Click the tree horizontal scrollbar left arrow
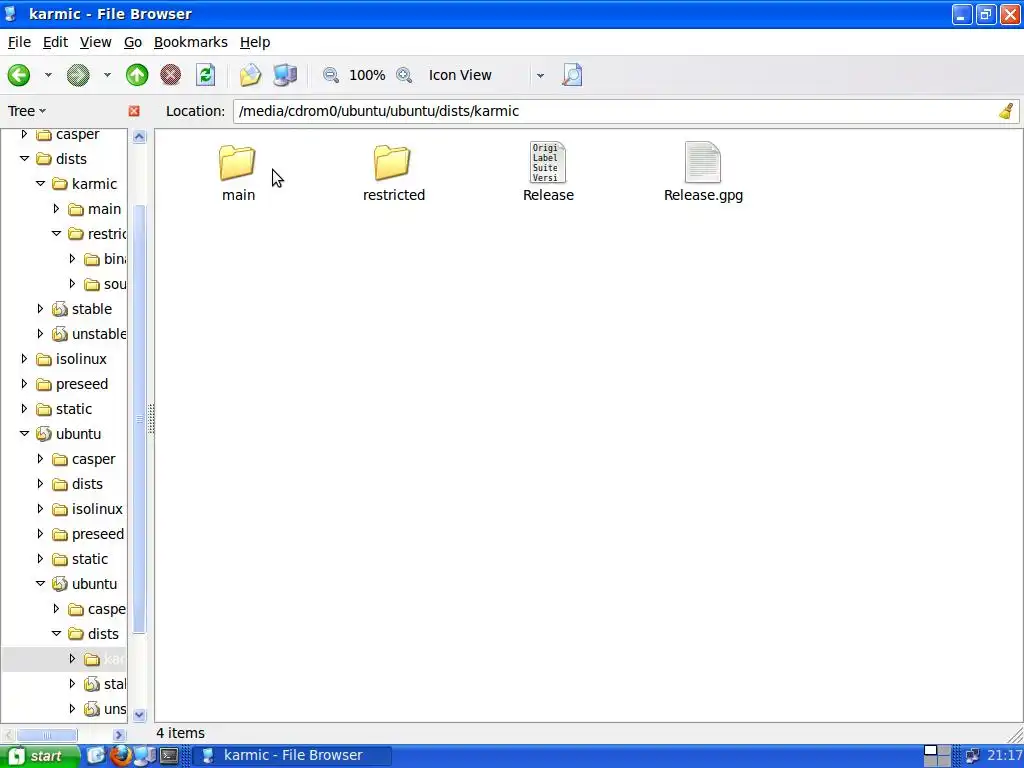 click(8, 735)
